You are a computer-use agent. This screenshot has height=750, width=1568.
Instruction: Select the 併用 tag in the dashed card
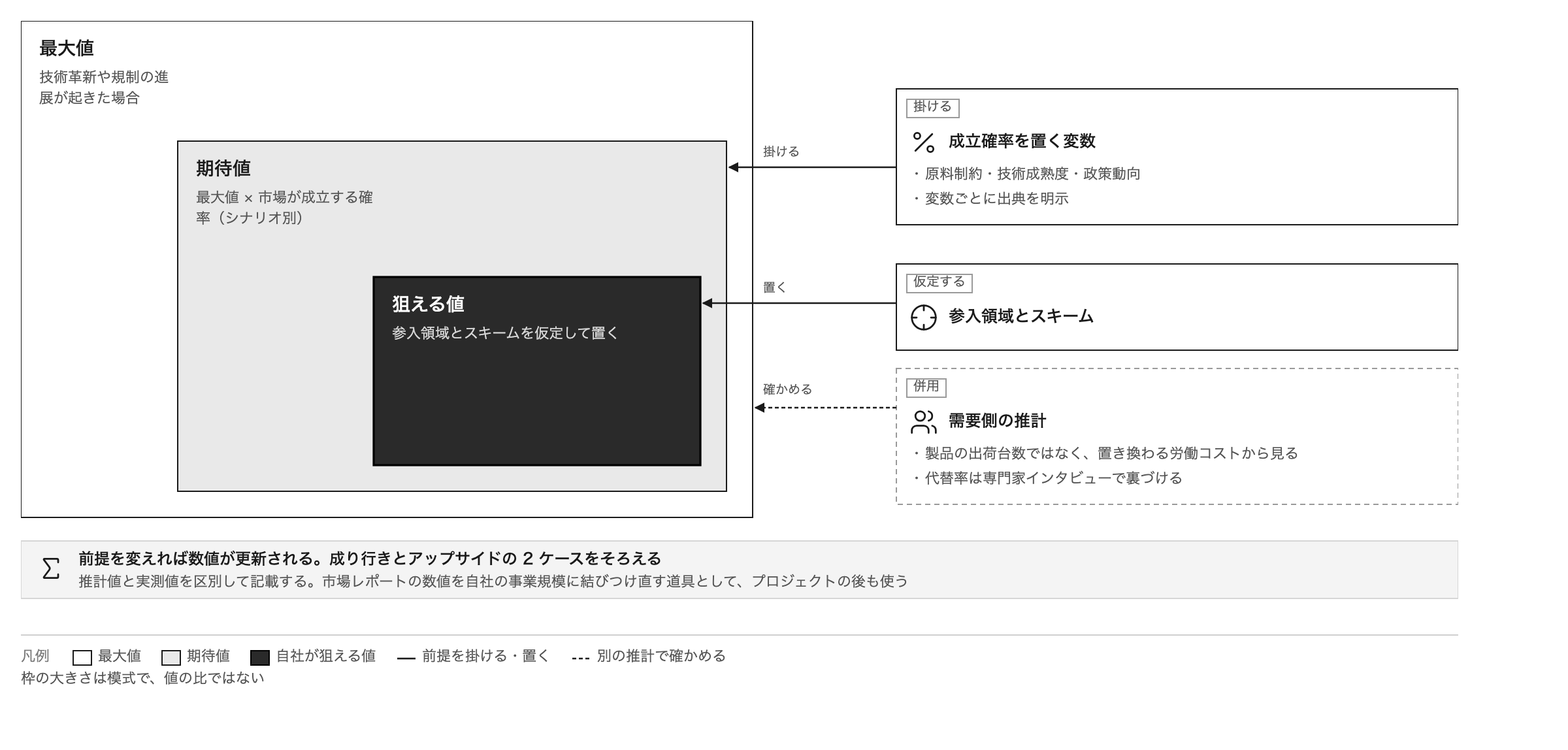coord(926,387)
